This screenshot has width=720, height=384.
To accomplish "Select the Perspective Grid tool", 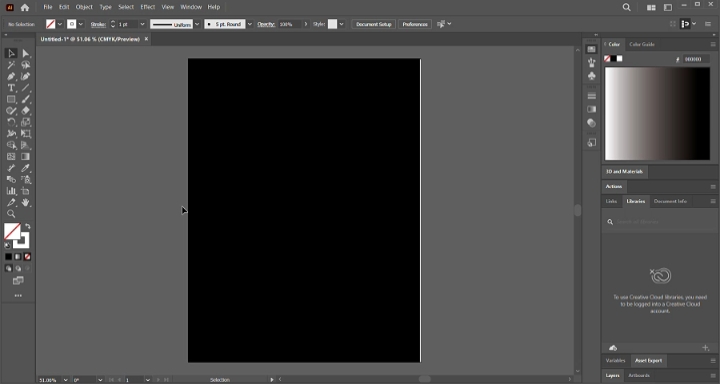I will click(x=26, y=145).
